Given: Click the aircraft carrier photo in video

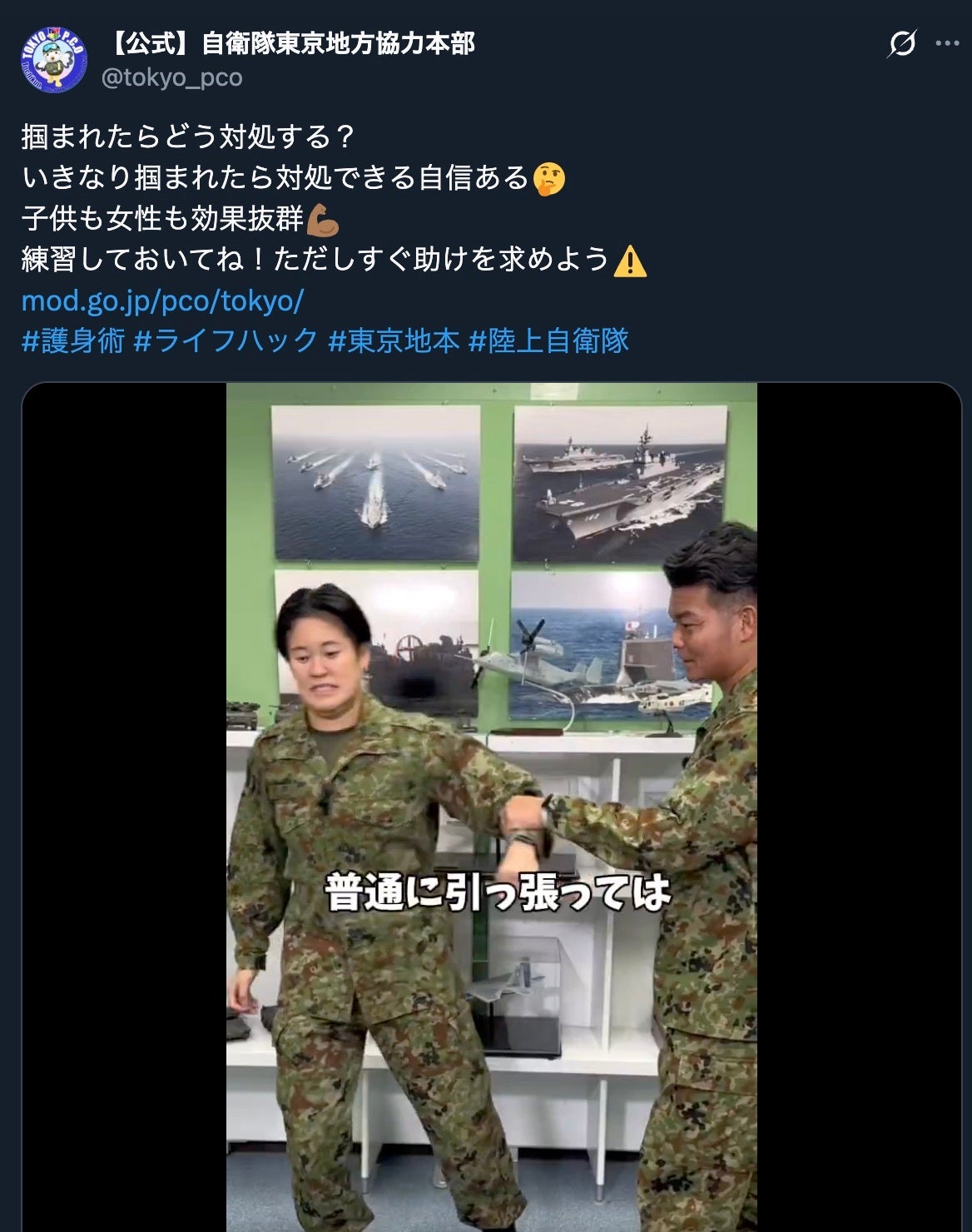Looking at the screenshot, I should coord(621,483).
